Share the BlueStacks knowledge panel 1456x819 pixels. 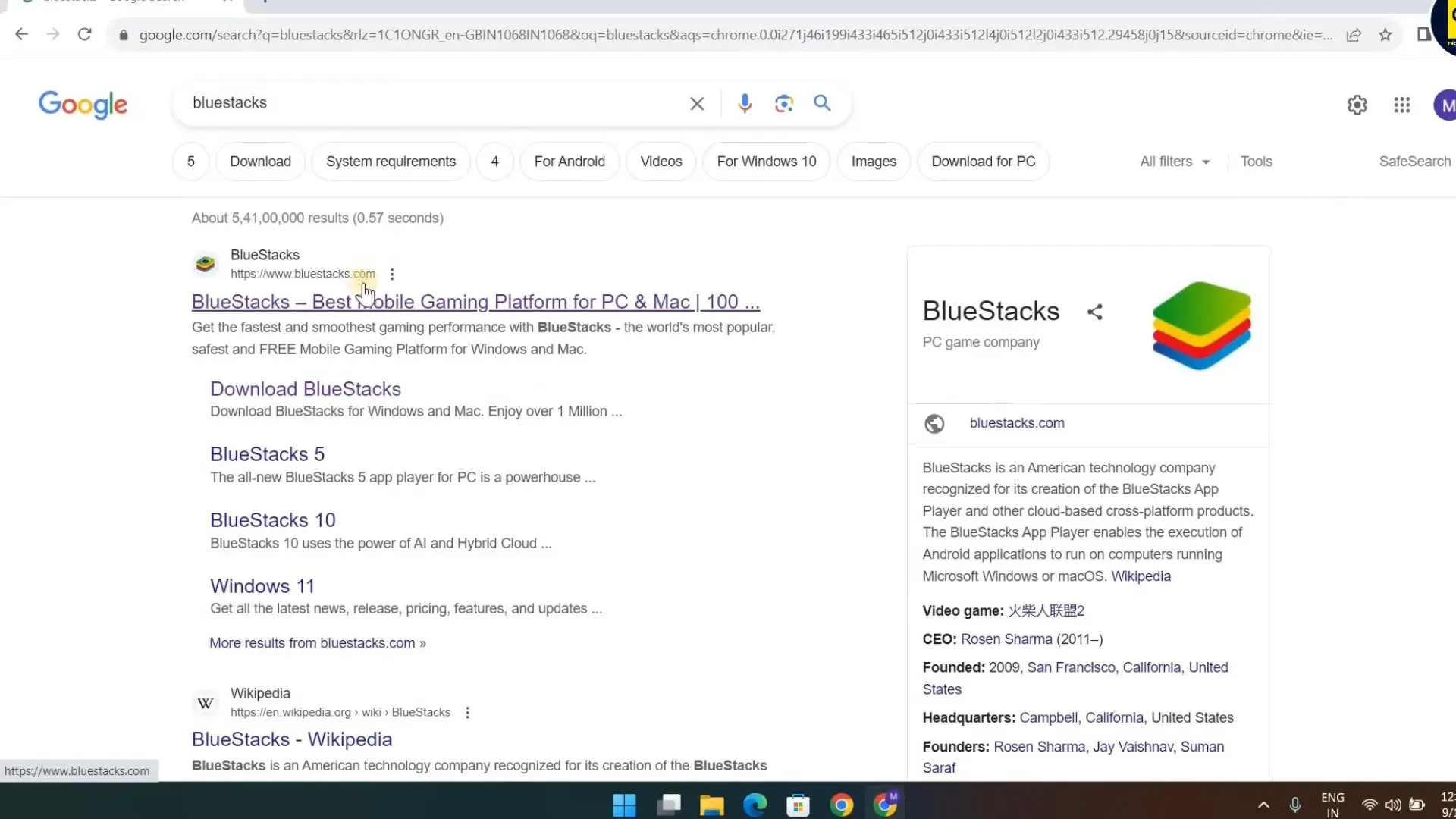pyautogui.click(x=1094, y=312)
